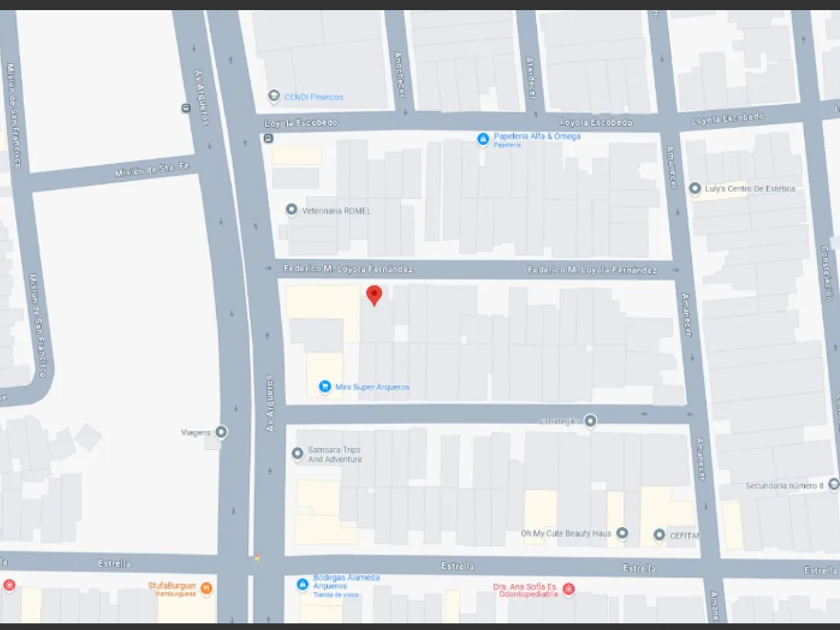
Task: Open the Mini Super Arqueros label
Action: click(372, 387)
